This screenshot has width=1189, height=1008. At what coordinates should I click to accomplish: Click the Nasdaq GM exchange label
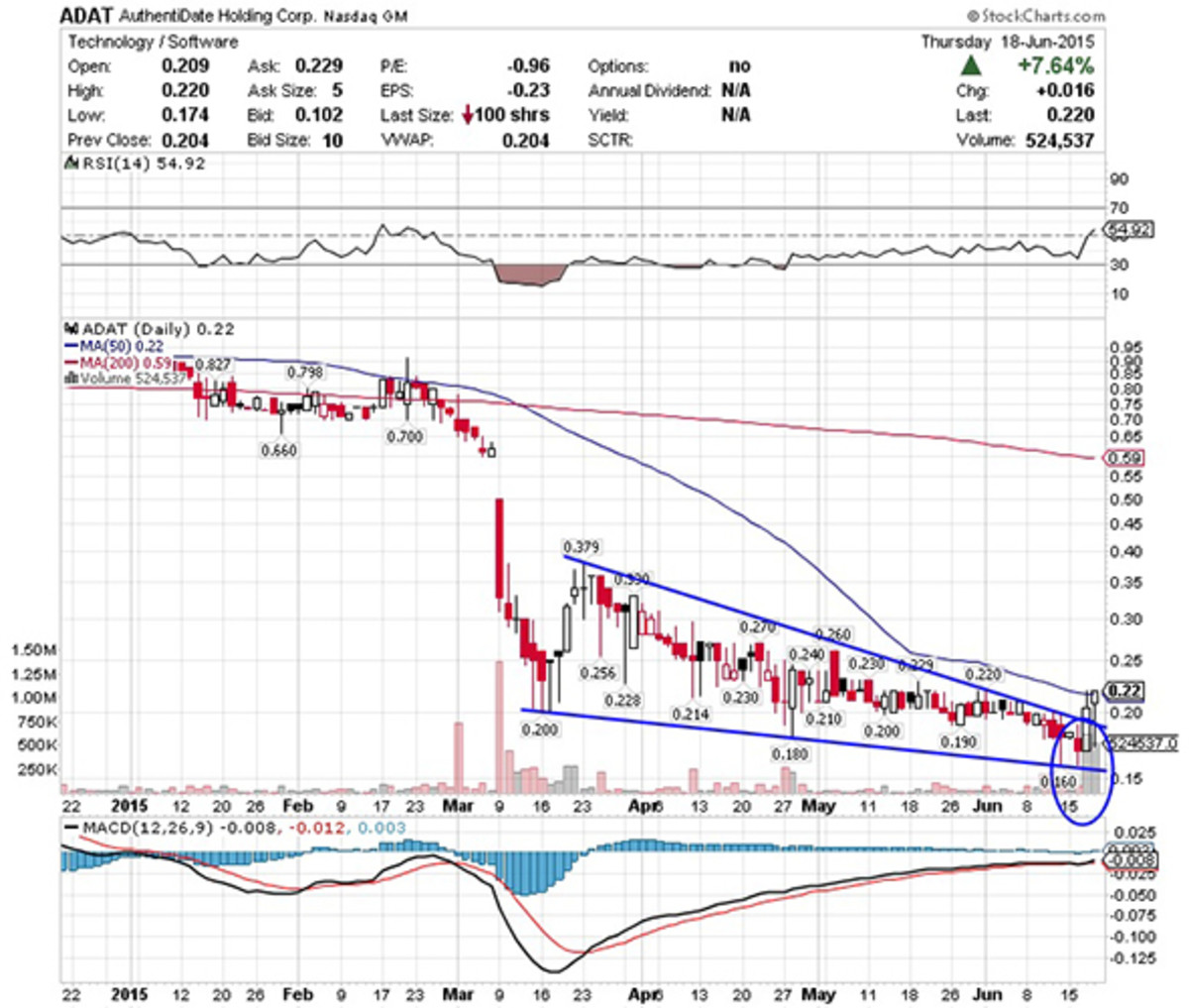pos(366,17)
